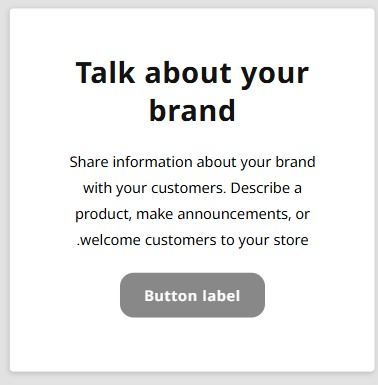Click the word "information" in the paragraph
Screen dimensions: 378x385
coord(153,162)
